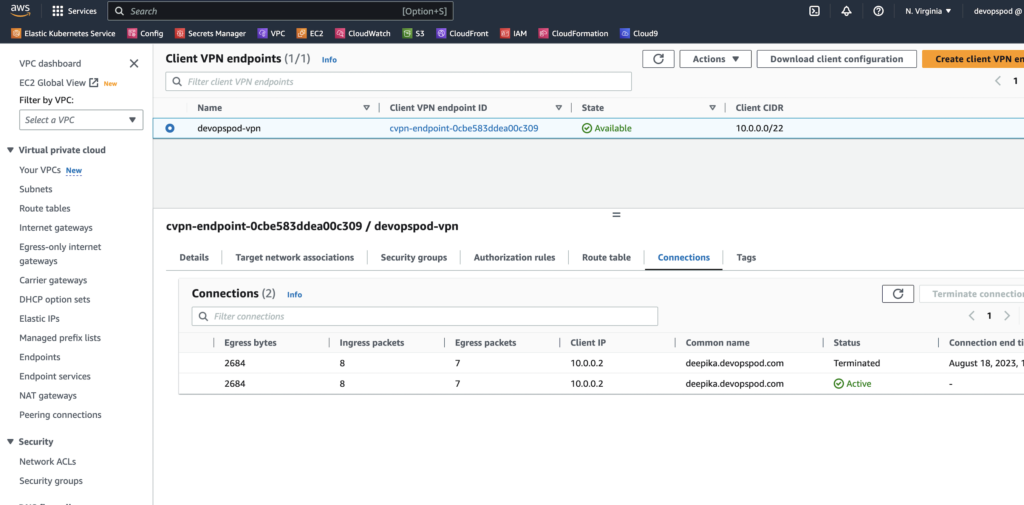Screen dimensions: 1024x505
Task: Sort by the State column arrow
Action: (712, 108)
